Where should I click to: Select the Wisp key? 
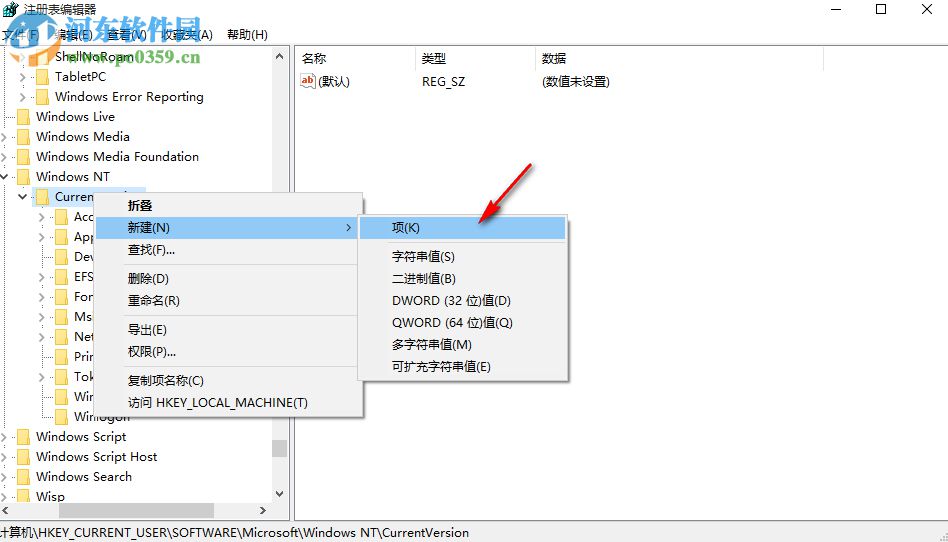click(50, 497)
